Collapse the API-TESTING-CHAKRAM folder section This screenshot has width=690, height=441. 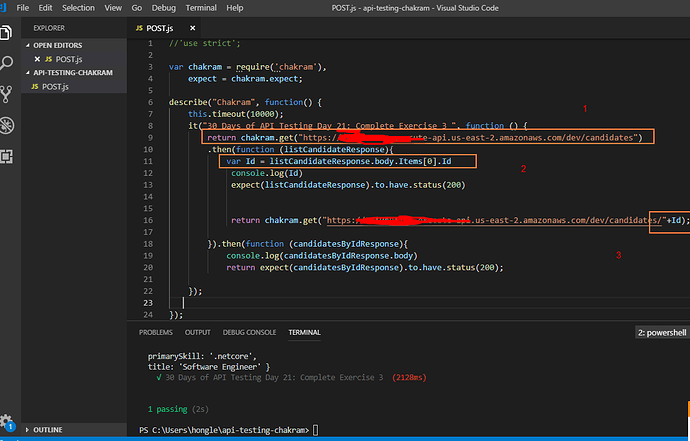70,72
